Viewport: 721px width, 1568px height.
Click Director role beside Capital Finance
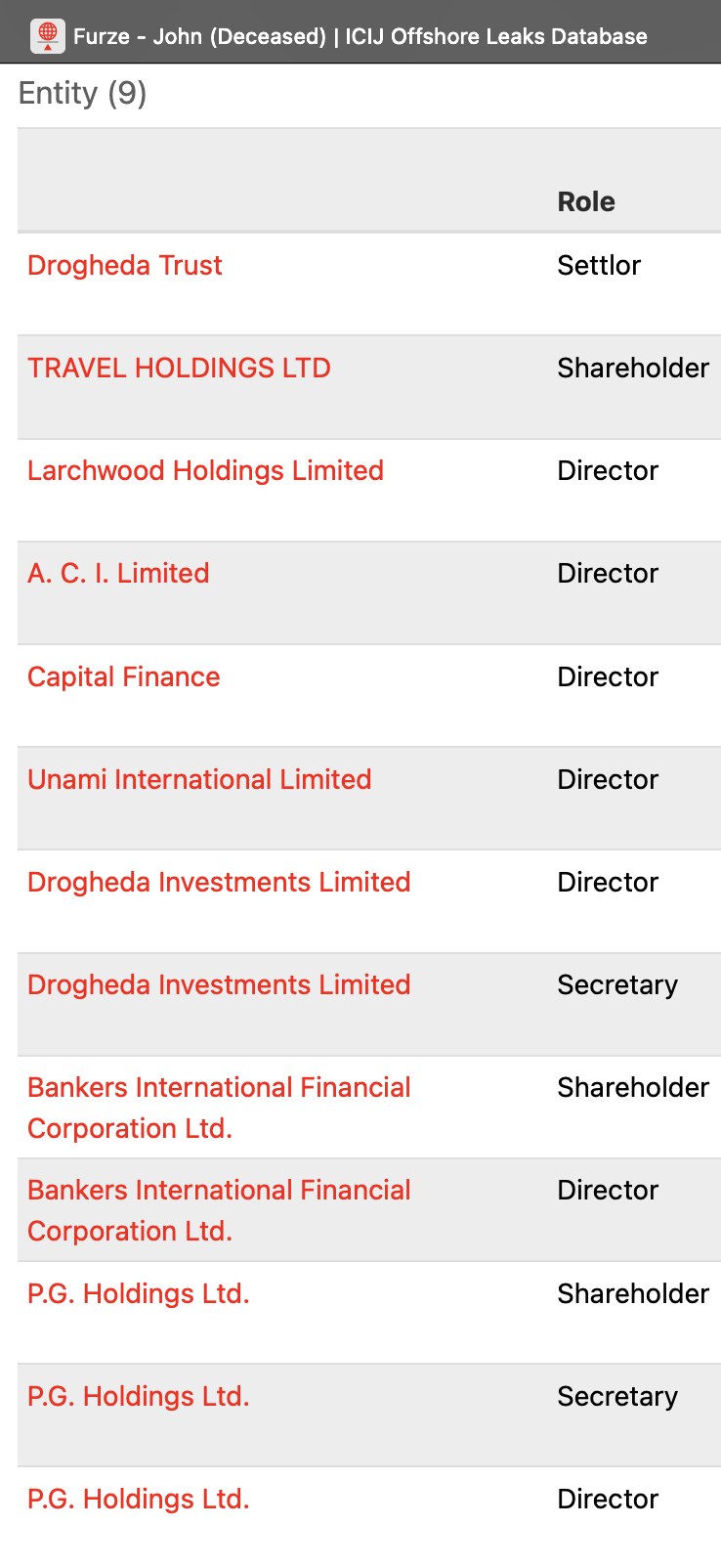coord(608,676)
